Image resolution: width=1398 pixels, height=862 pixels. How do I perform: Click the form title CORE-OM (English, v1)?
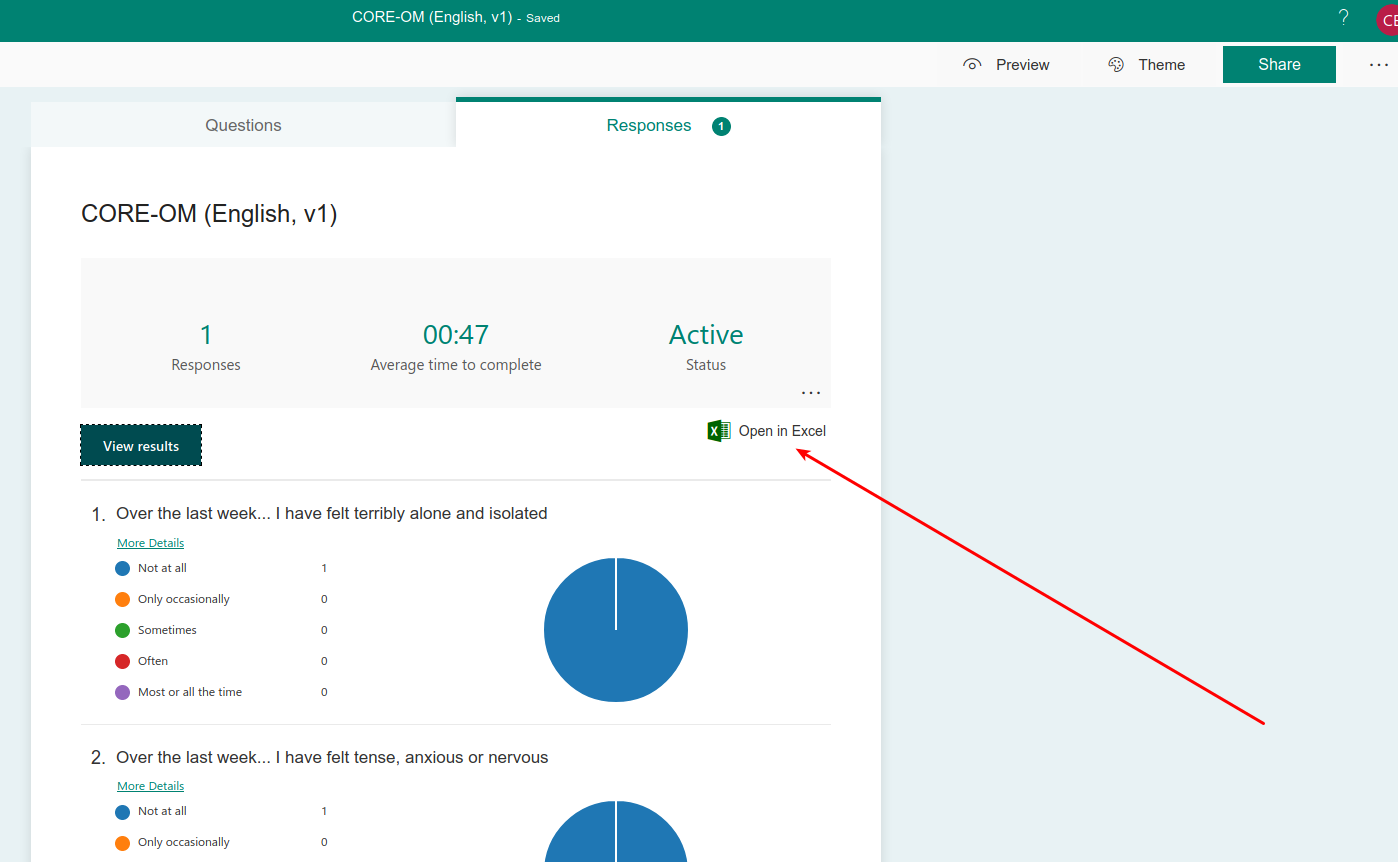(208, 213)
